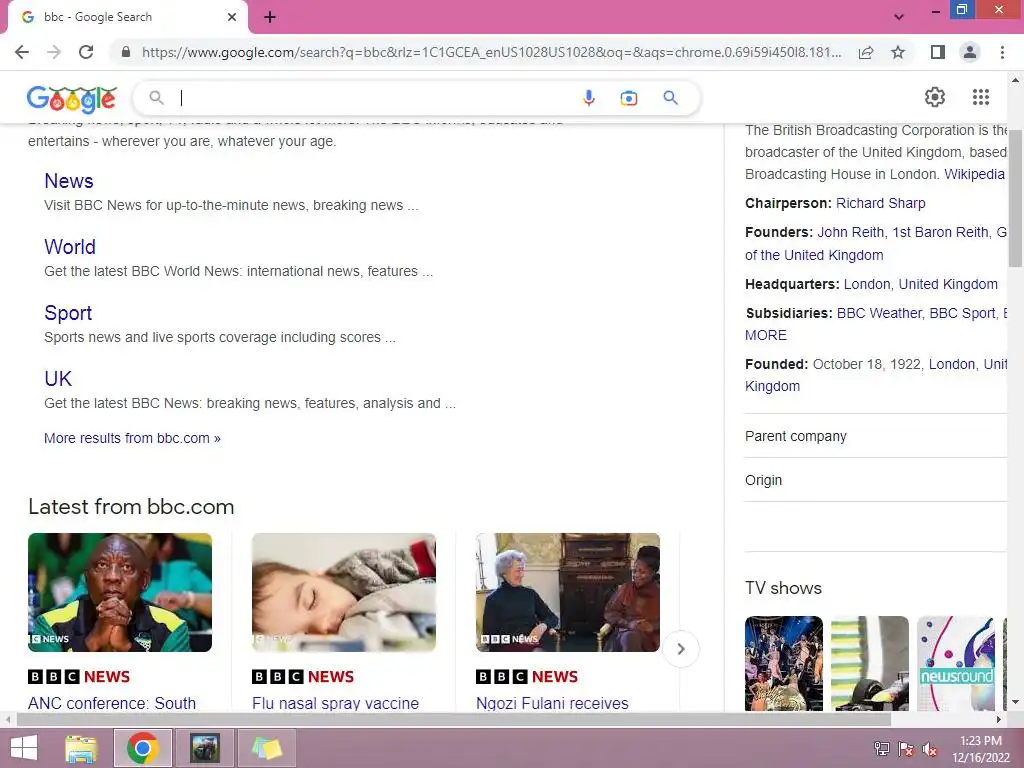Open Ngozi Fulani story thumbnail
1024x768 pixels.
coord(568,592)
